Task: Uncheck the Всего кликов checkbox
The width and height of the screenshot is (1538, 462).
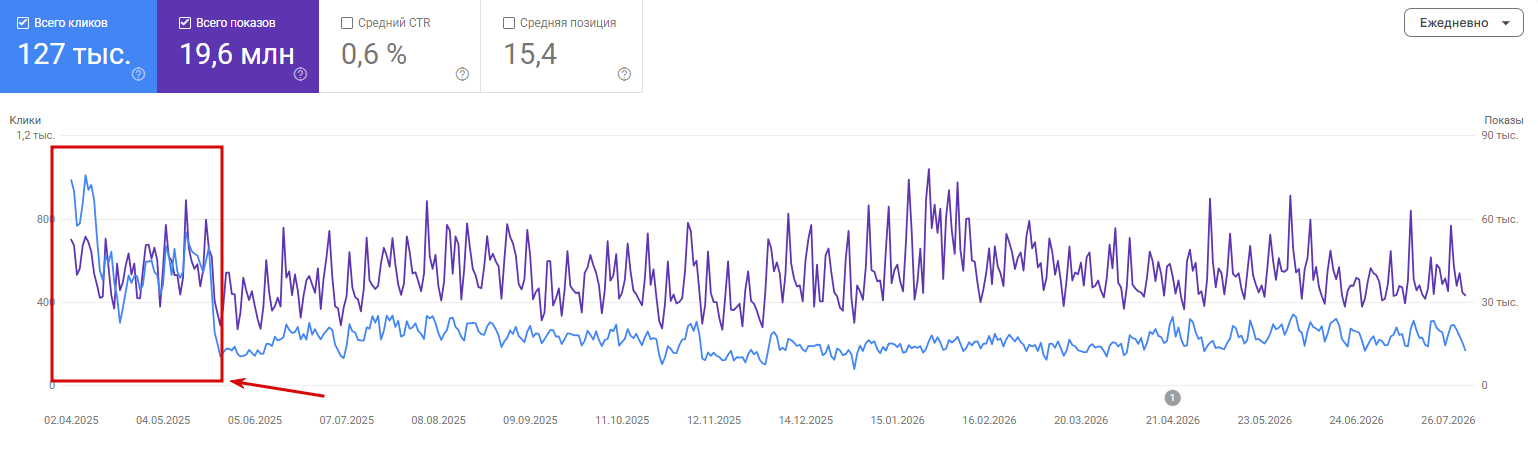Action: point(23,23)
